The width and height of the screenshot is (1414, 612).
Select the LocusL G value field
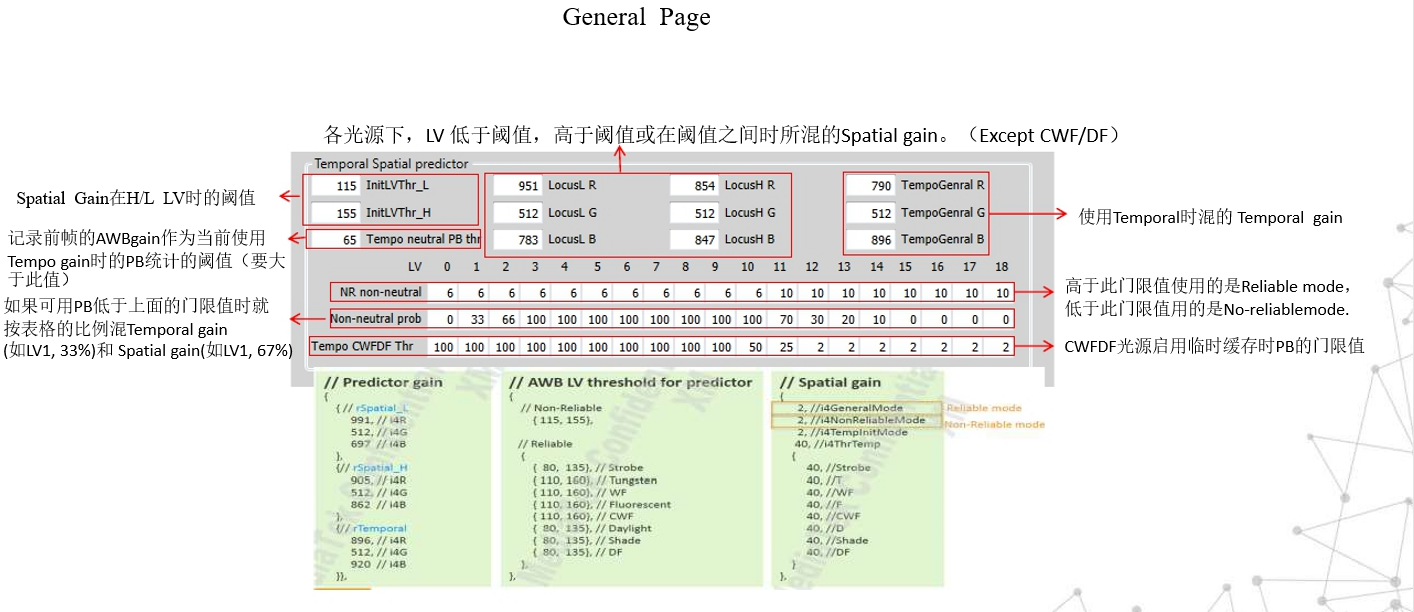coord(519,212)
